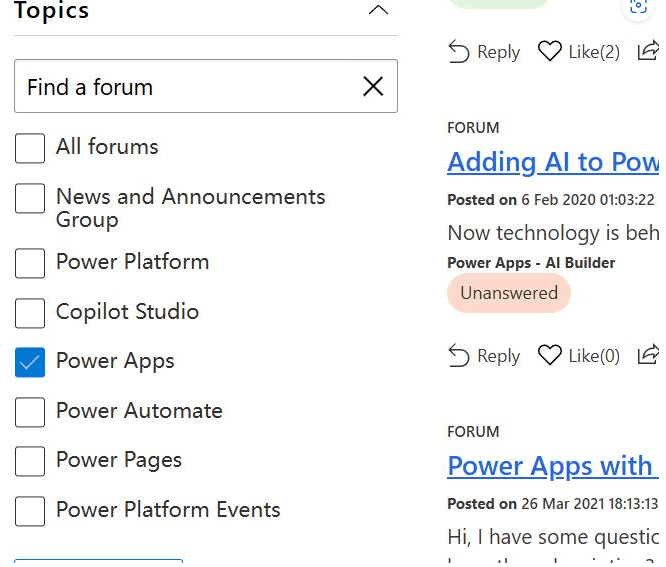The width and height of the screenshot is (666, 567).
Task: Click the reply arrow icon above Adding AI post
Action: click(459, 52)
